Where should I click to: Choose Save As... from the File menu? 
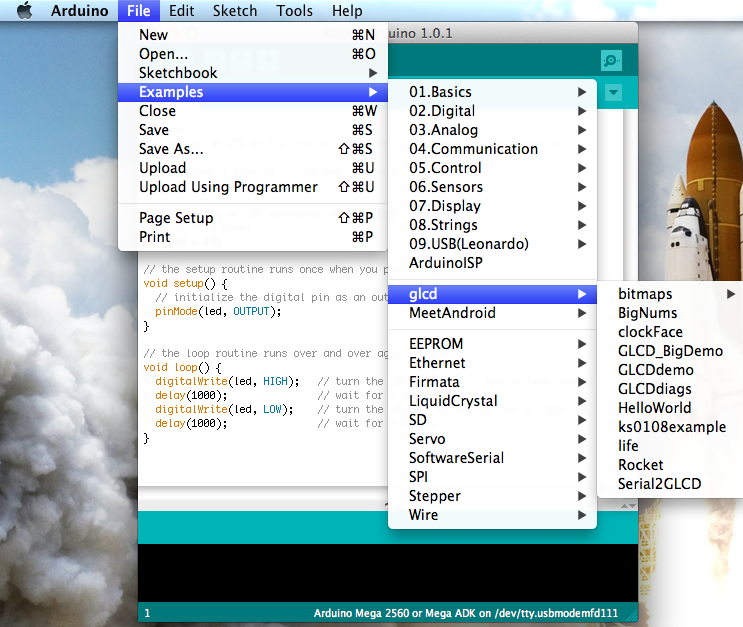coord(253,149)
